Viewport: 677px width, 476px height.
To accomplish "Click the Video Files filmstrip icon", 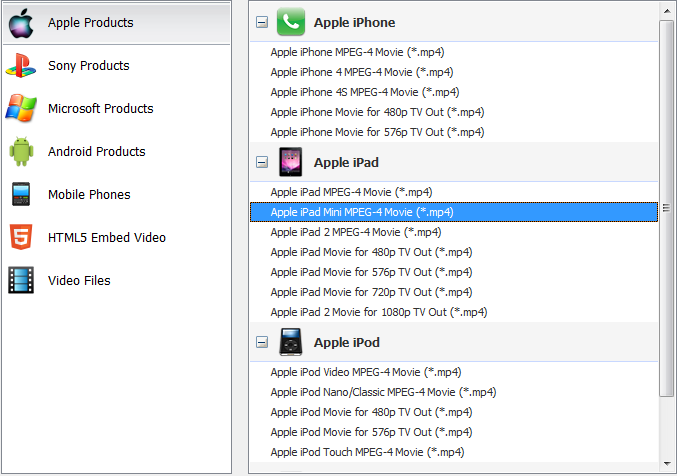I will tap(21, 280).
